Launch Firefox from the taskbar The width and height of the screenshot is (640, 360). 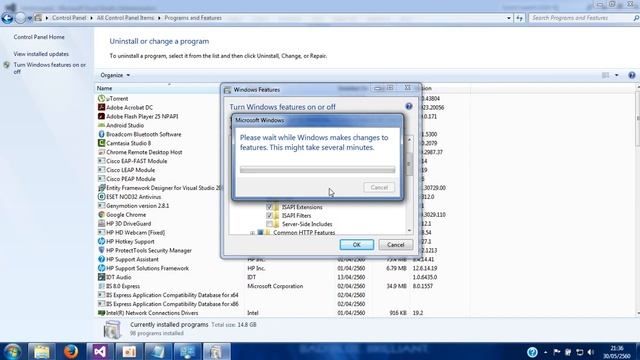(71, 351)
